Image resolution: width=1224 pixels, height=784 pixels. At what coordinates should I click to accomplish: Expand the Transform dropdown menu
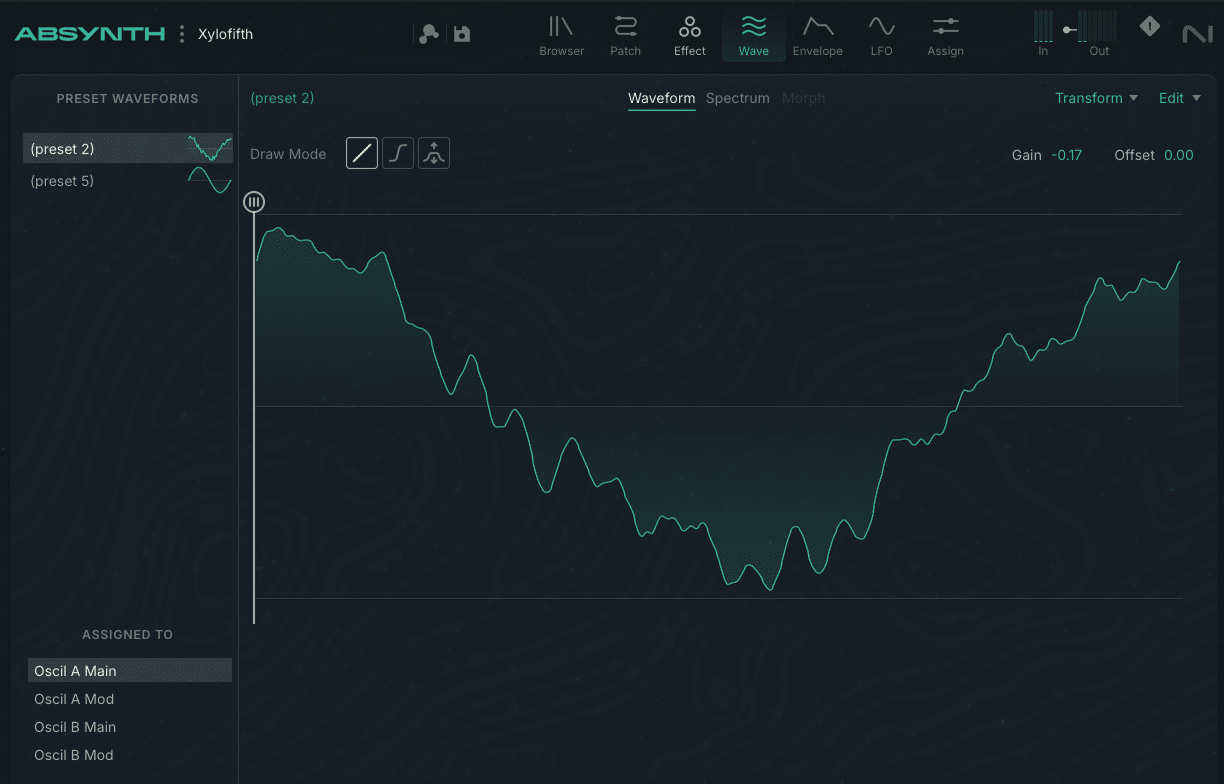pyautogui.click(x=1096, y=98)
